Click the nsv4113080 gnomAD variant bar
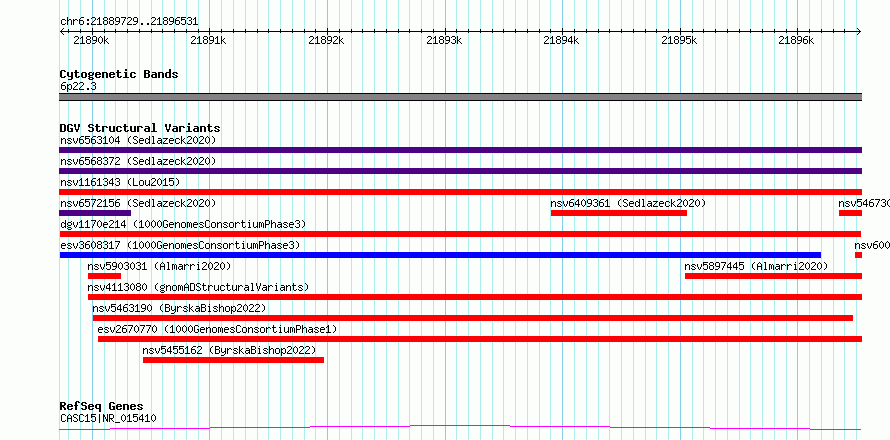Image resolution: width=890 pixels, height=440 pixels. (x=475, y=297)
